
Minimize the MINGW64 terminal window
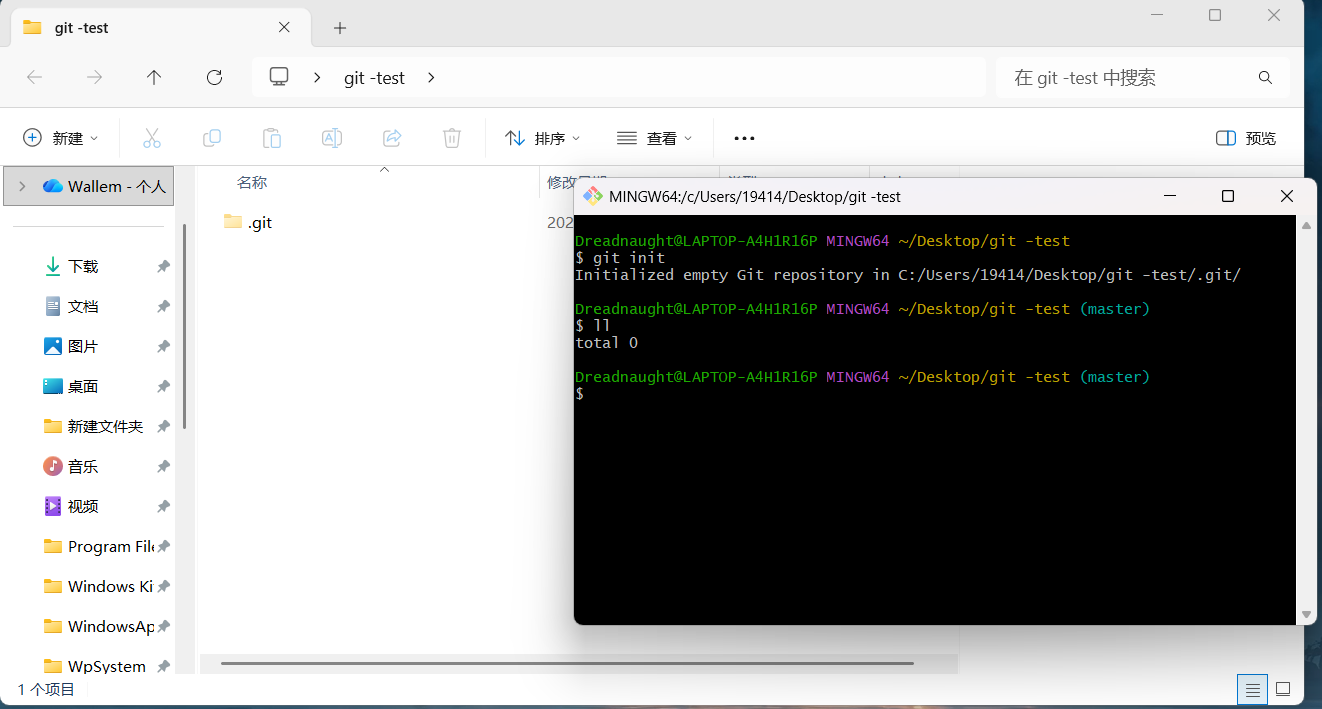[x=1168, y=196]
